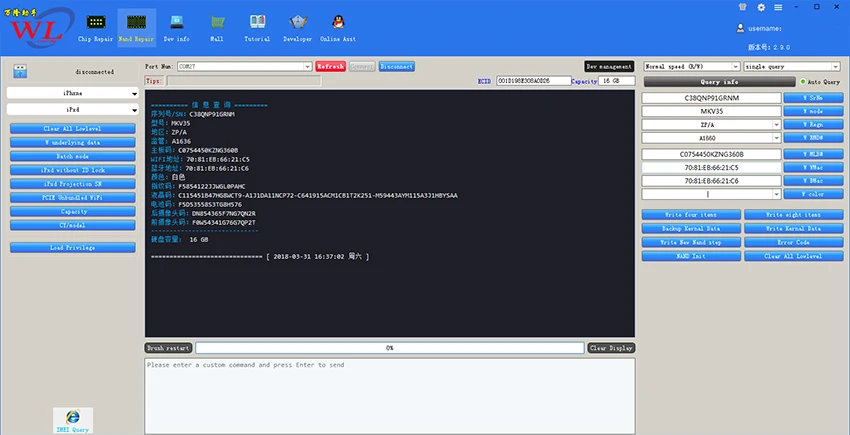
Task: Click Write New Nand step
Action: 691,242
